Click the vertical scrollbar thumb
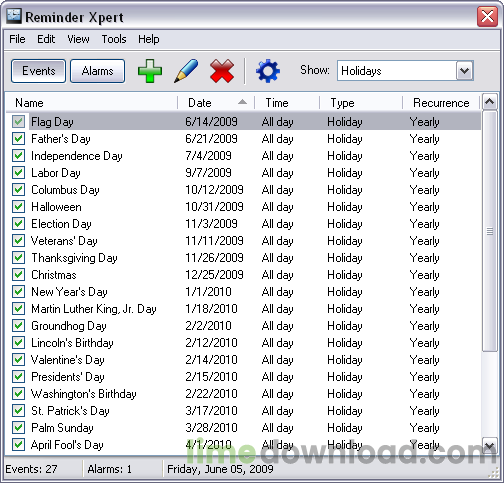 489,231
